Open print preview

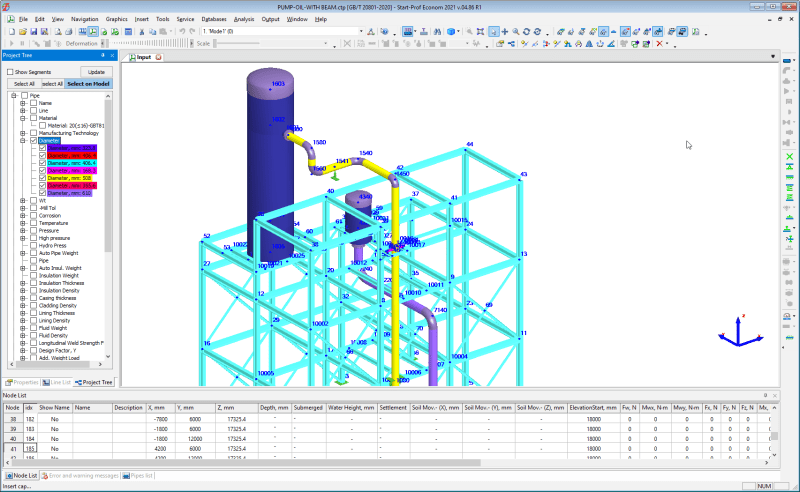(58, 32)
